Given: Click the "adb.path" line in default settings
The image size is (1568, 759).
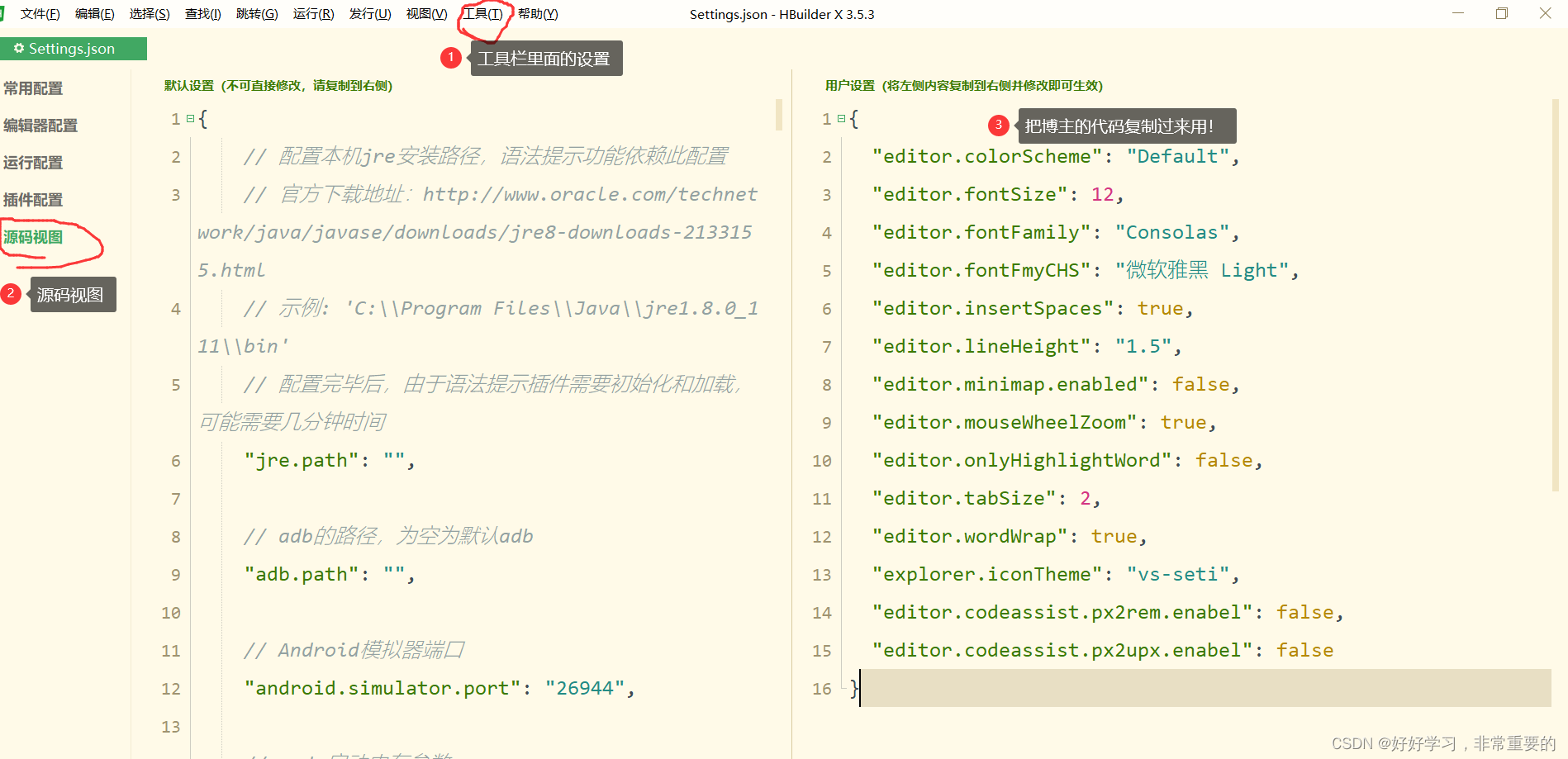Looking at the screenshot, I should (329, 575).
